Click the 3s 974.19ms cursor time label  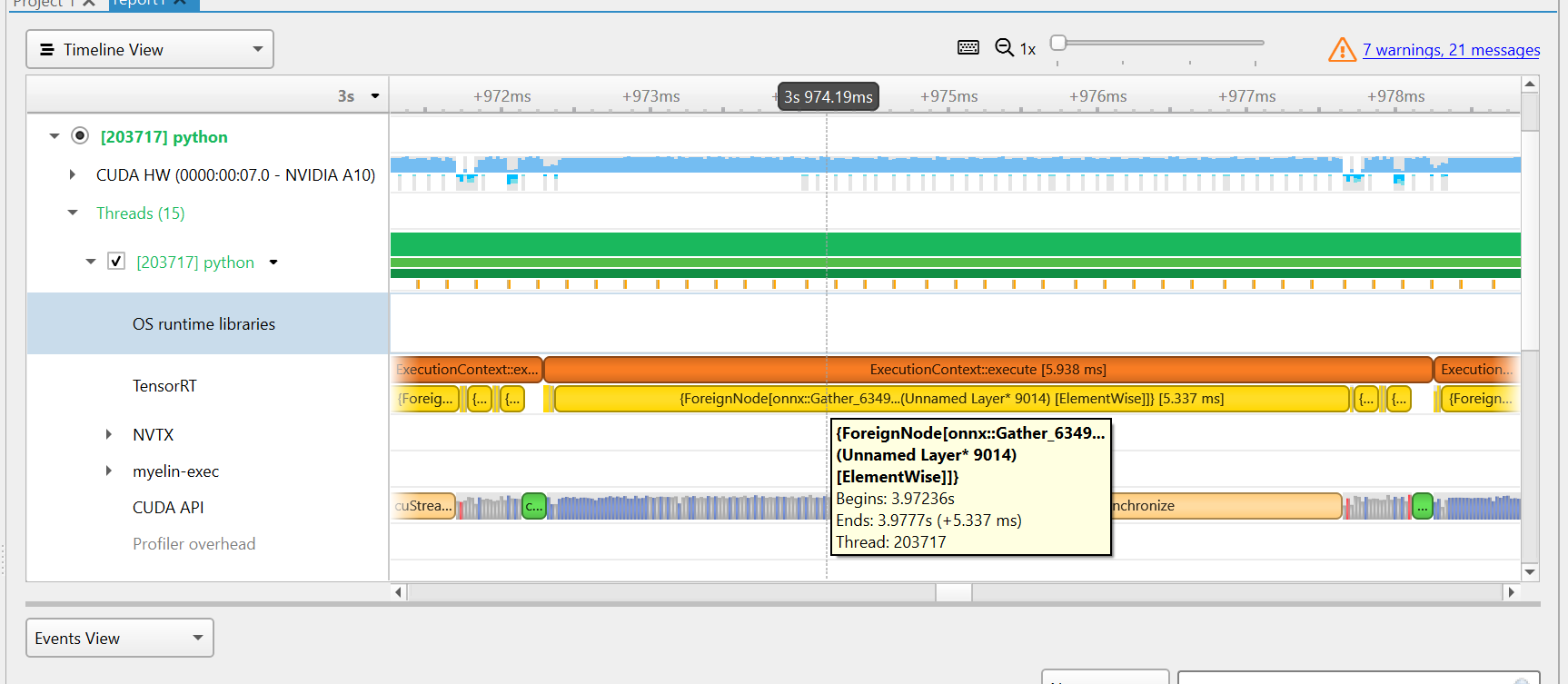(829, 96)
